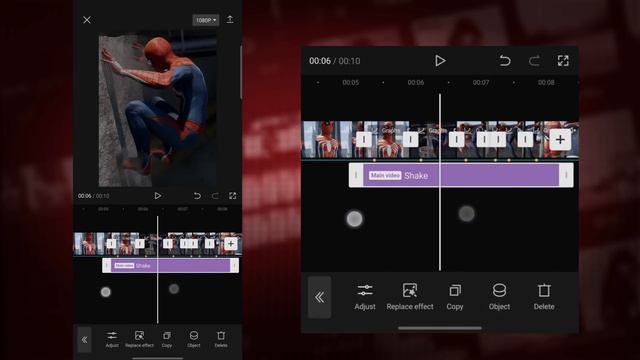Go back with double-chevron in phone toolbar

pyautogui.click(x=84, y=340)
